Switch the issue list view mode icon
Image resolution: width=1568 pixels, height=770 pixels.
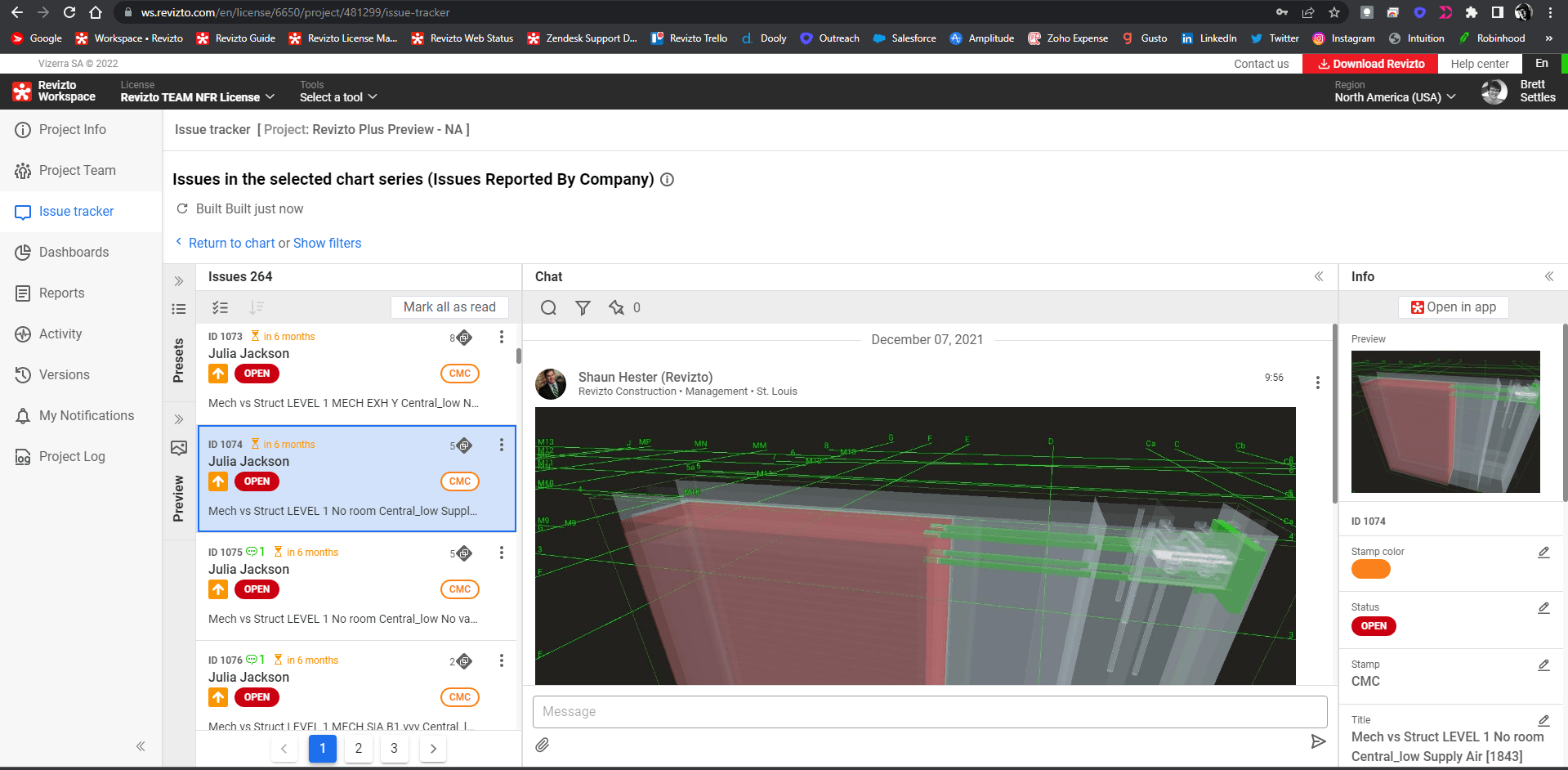[179, 309]
